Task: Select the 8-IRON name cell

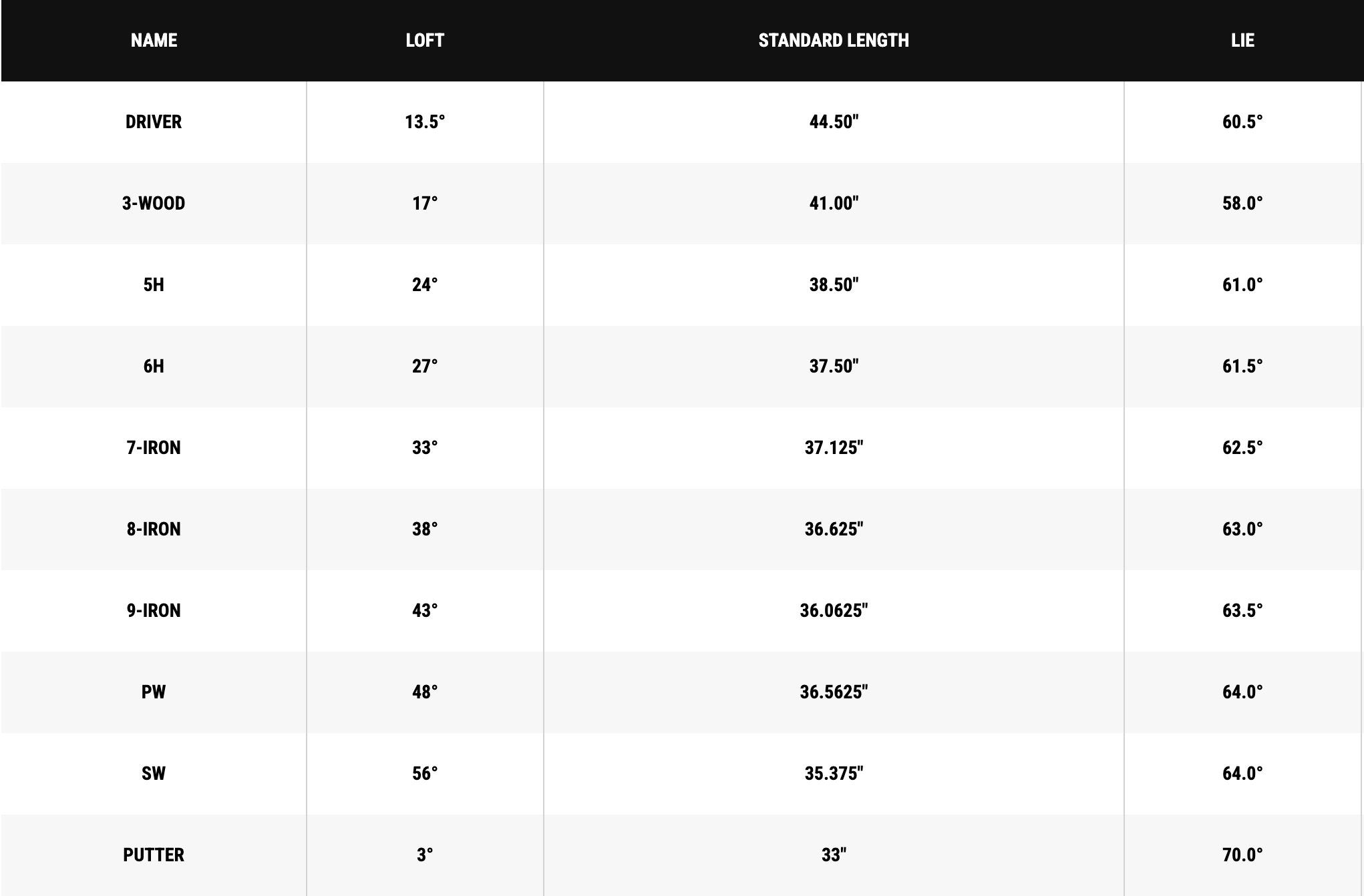Action: [x=154, y=529]
